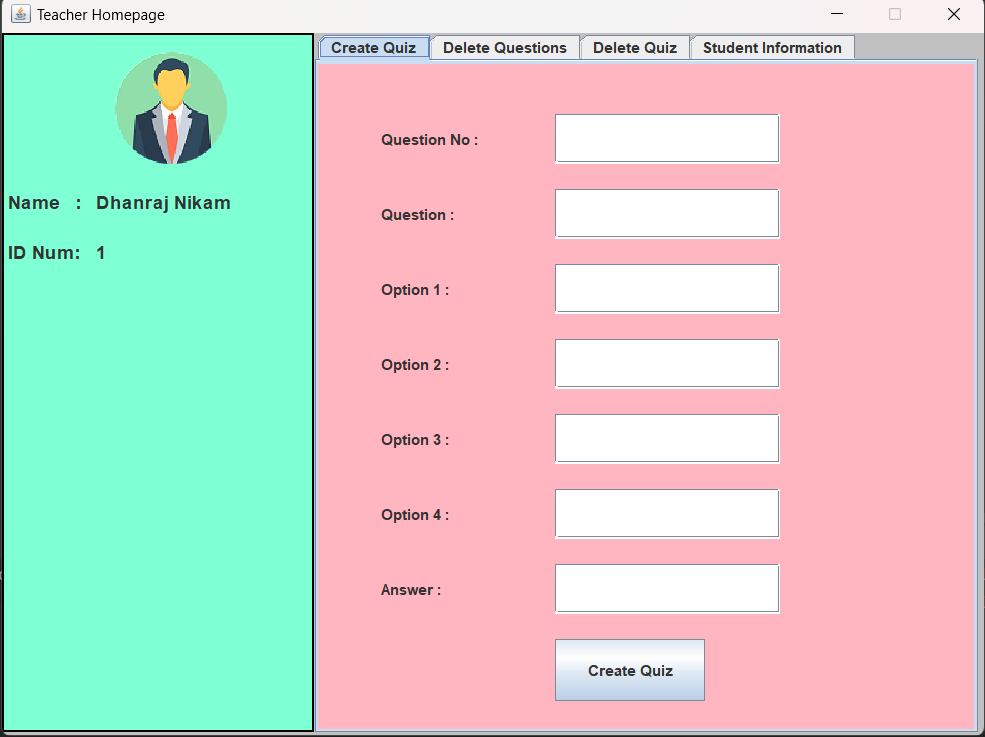Select the Answer input field
The width and height of the screenshot is (985, 737).
[667, 588]
